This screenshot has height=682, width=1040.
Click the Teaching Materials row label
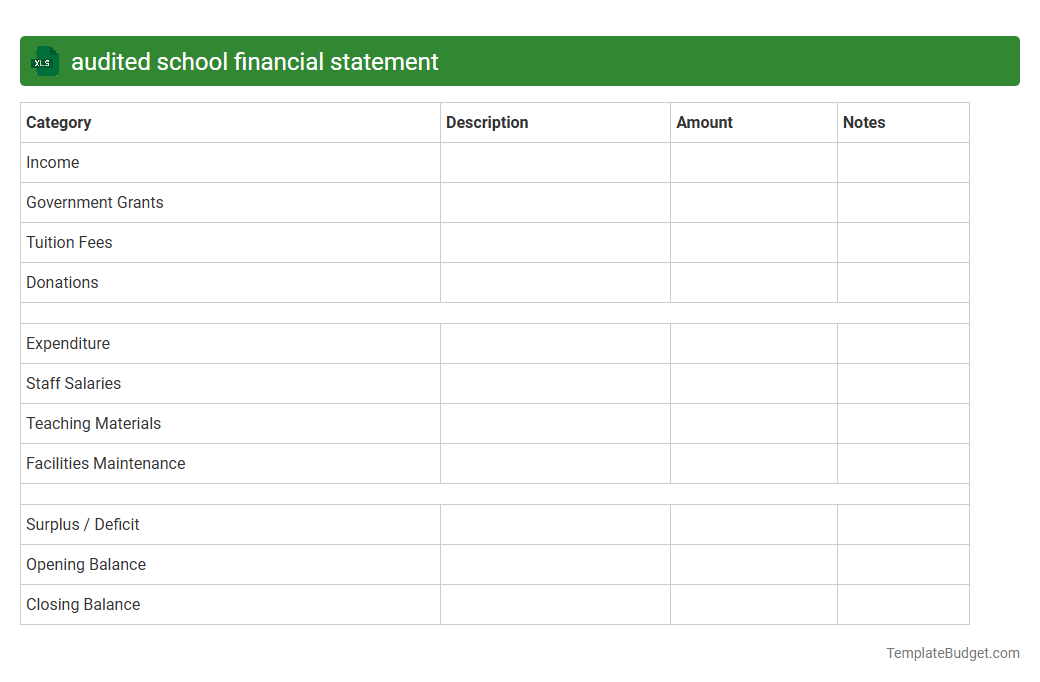(93, 423)
